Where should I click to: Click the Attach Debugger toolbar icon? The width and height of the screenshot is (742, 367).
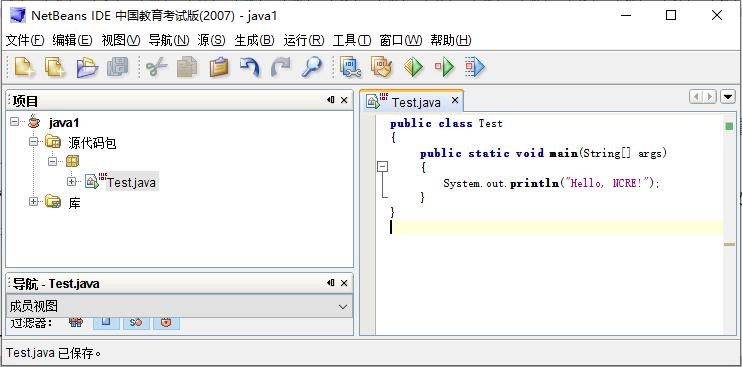[x=475, y=67]
